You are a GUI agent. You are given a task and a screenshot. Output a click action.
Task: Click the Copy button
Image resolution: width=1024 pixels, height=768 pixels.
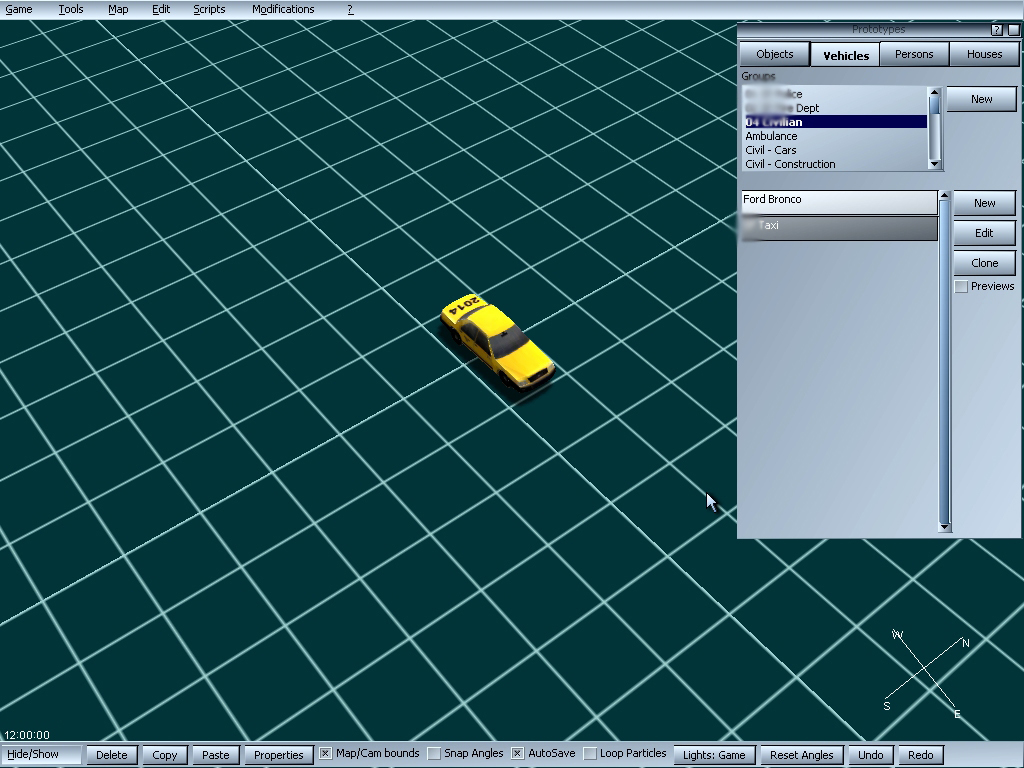pos(165,755)
